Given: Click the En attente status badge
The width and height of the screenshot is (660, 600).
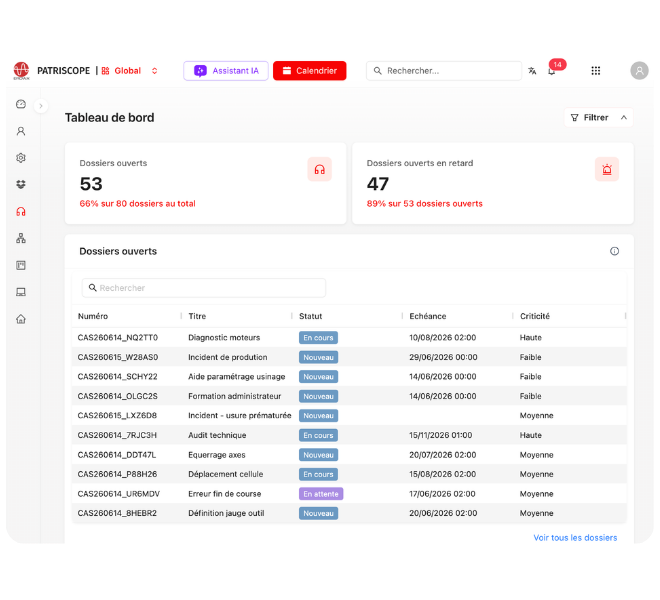Looking at the screenshot, I should tap(321, 494).
